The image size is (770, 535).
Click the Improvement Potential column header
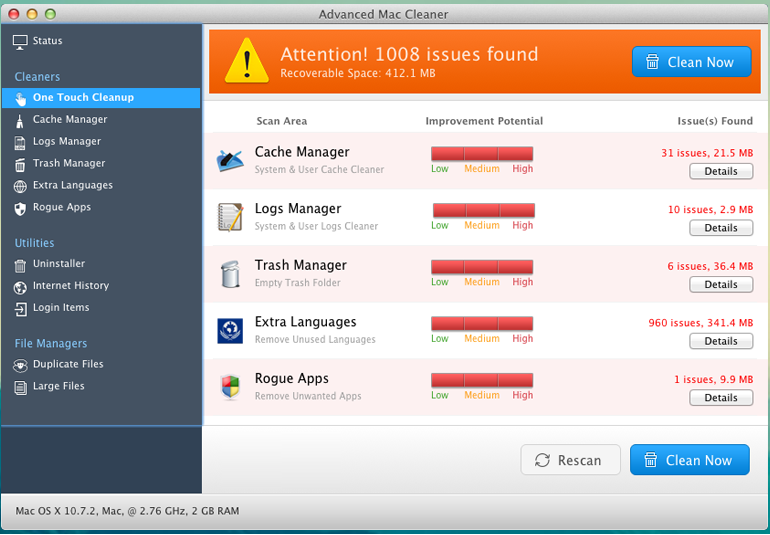point(484,121)
